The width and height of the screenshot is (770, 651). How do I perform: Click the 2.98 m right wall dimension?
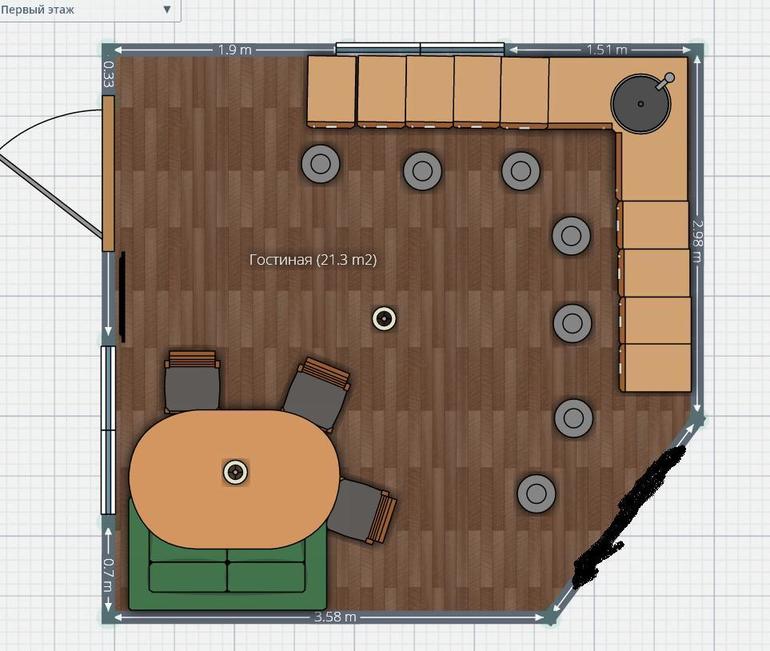pos(698,240)
